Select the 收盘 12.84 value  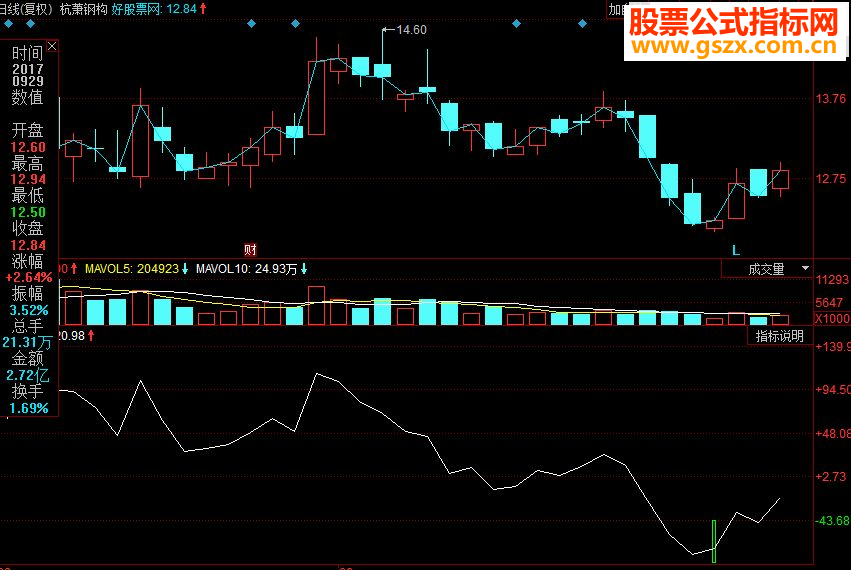click(28, 245)
